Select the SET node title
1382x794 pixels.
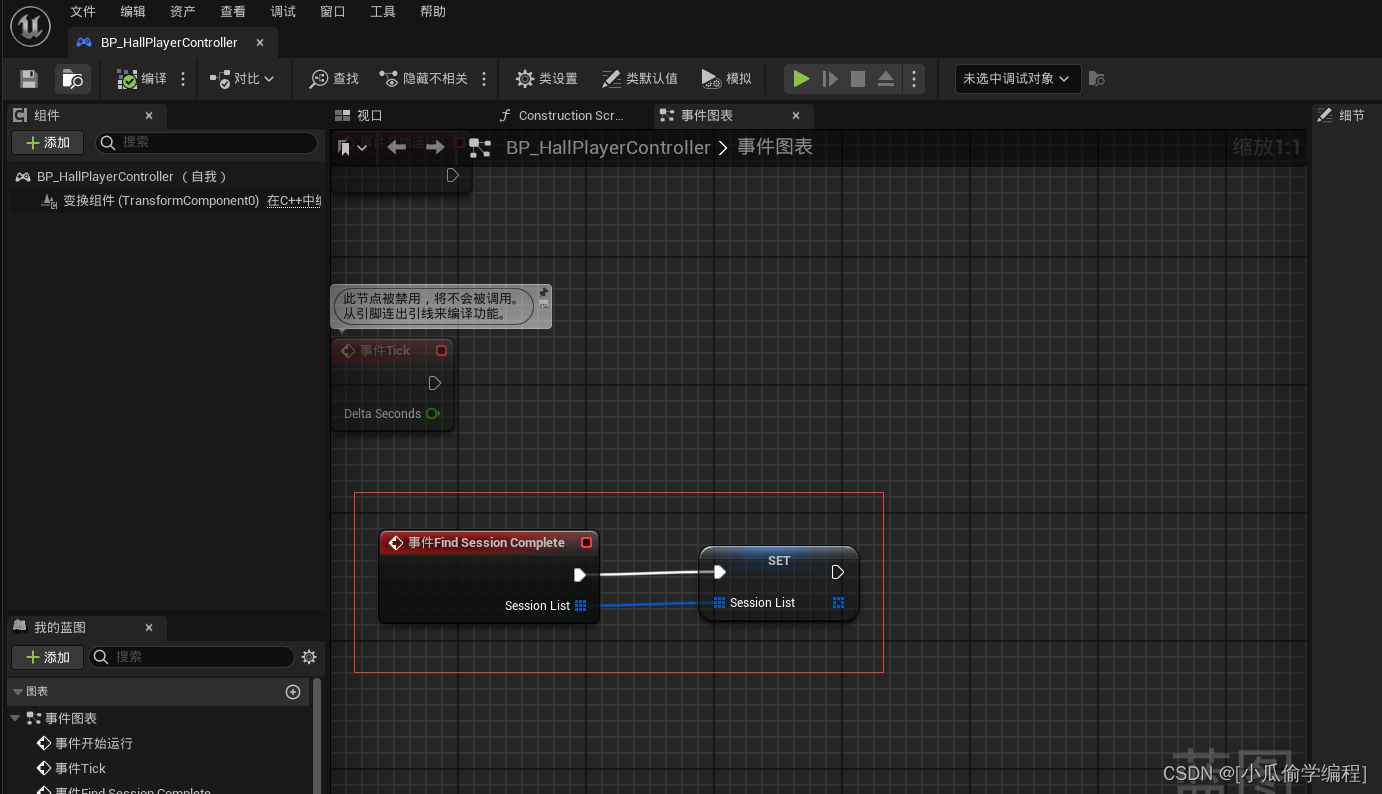pyautogui.click(x=779, y=561)
